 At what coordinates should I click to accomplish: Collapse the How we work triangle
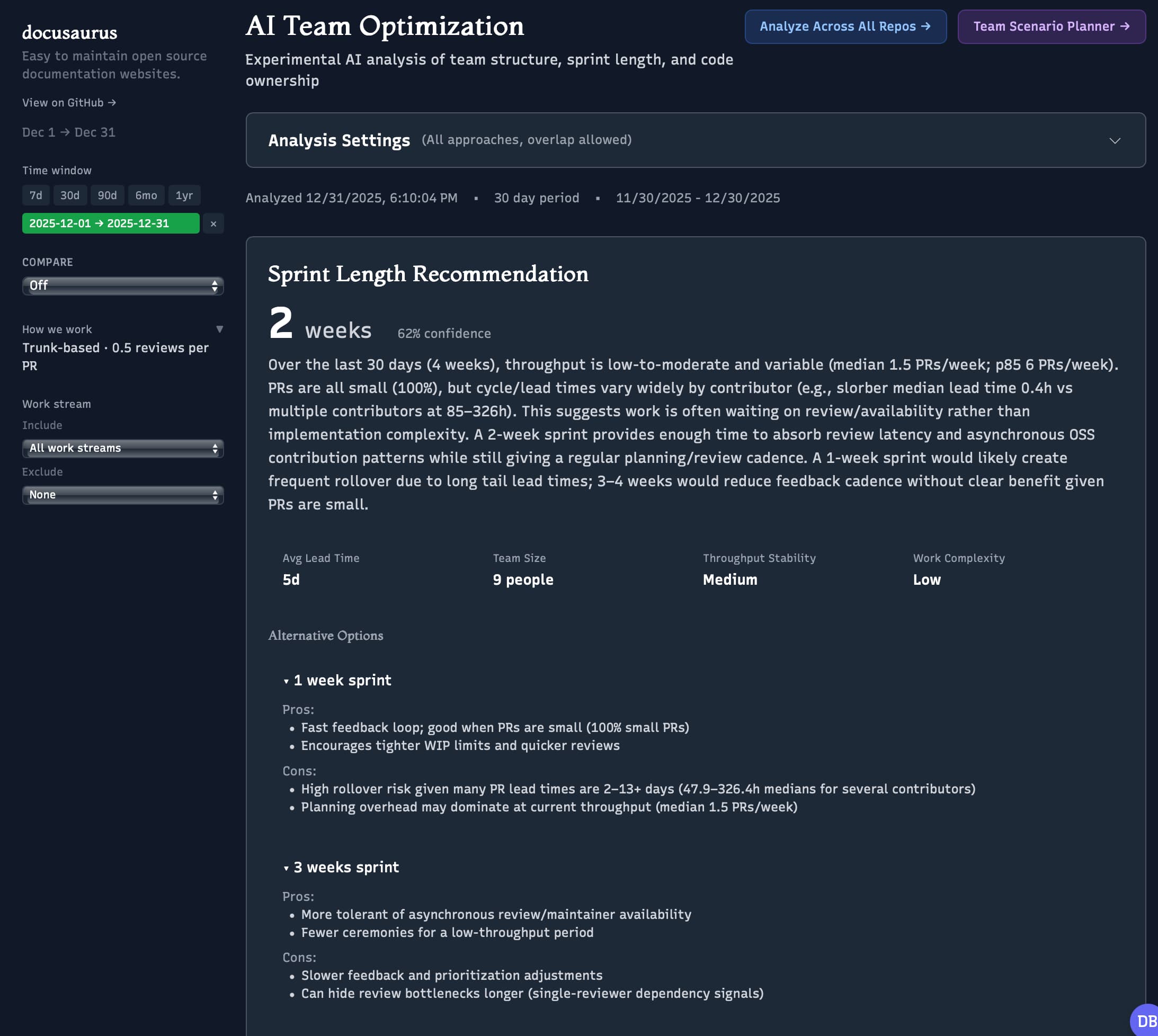pyautogui.click(x=220, y=329)
